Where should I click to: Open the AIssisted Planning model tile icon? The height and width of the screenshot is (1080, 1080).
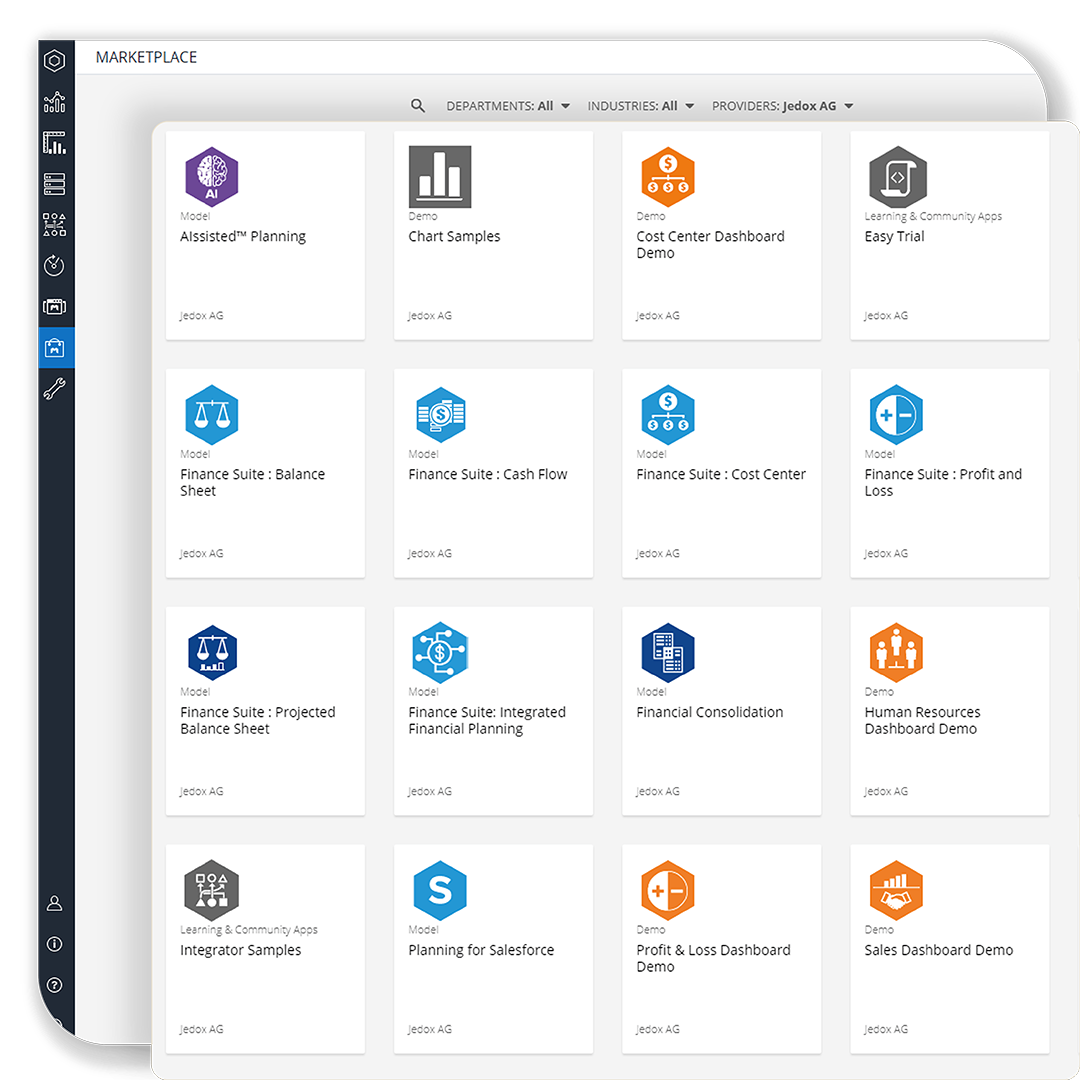coord(211,176)
